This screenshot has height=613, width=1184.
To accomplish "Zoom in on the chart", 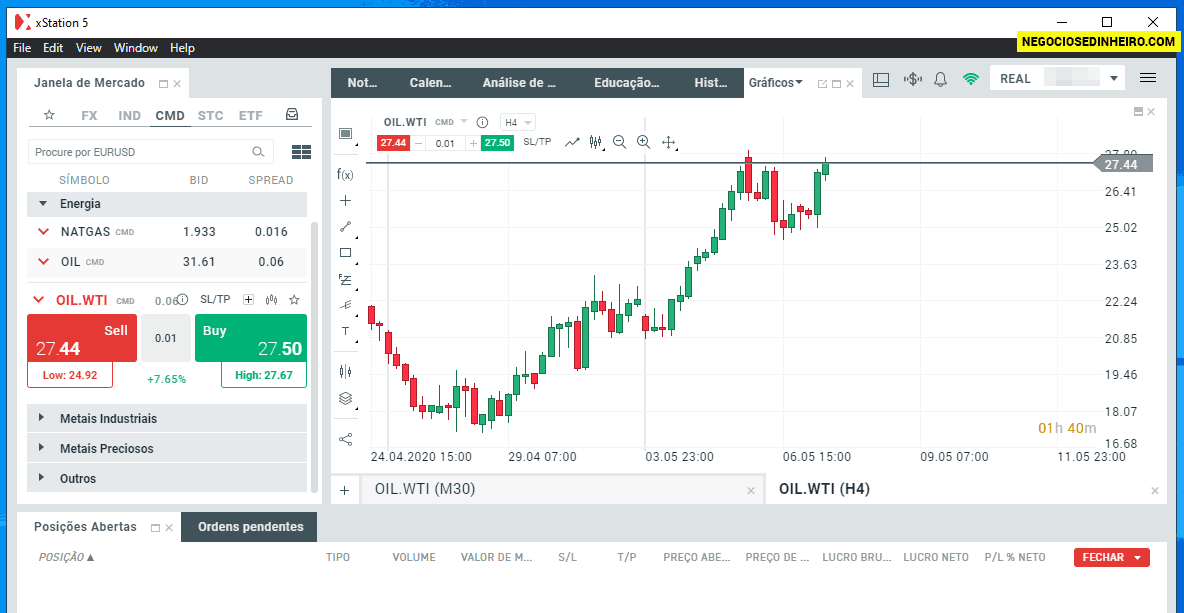I will (x=643, y=142).
